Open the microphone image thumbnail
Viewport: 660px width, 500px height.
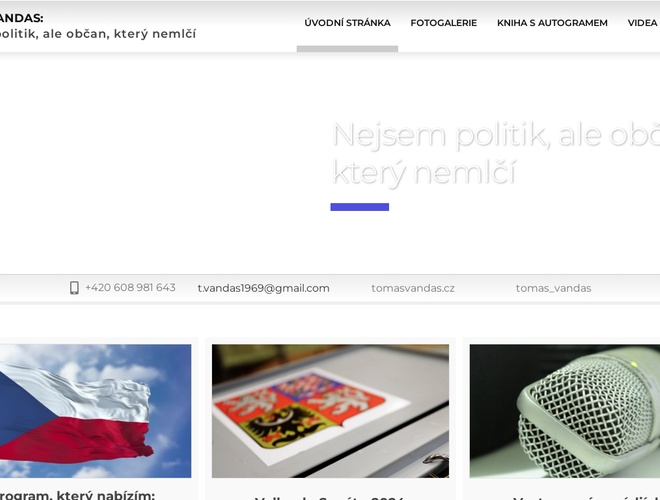[565, 411]
